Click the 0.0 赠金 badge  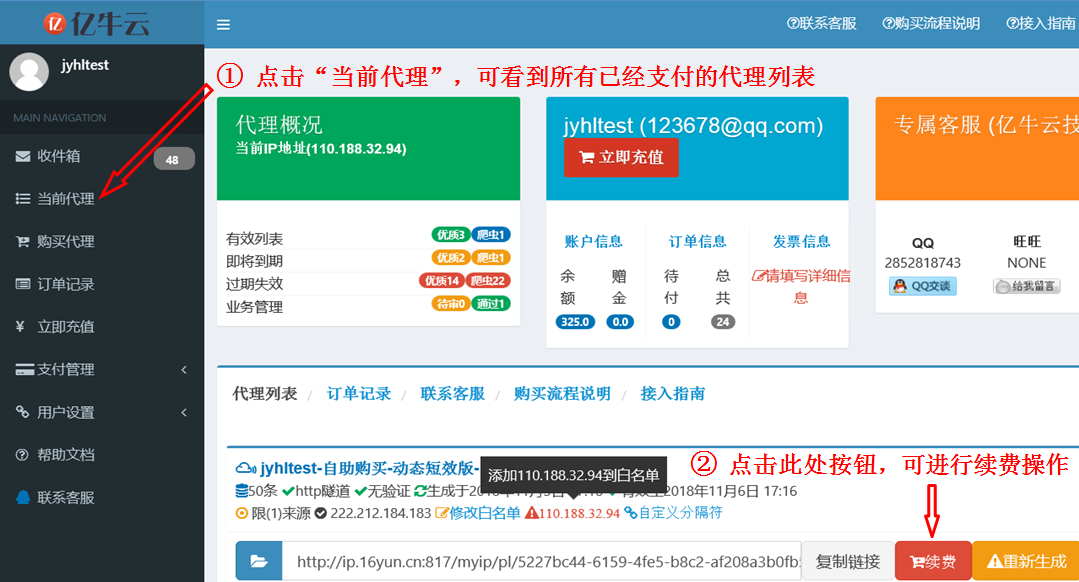point(620,322)
